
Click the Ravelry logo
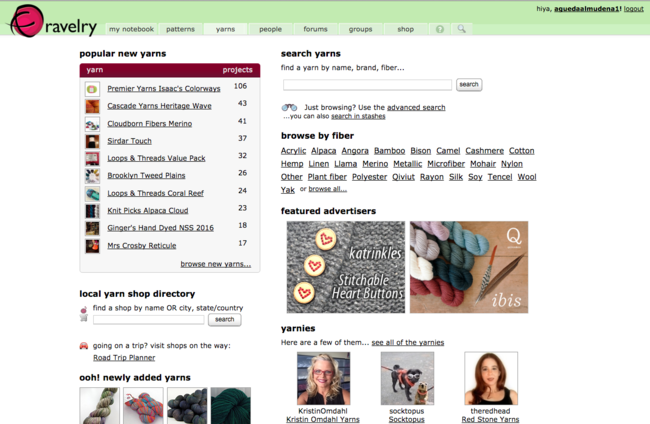pos(53,22)
